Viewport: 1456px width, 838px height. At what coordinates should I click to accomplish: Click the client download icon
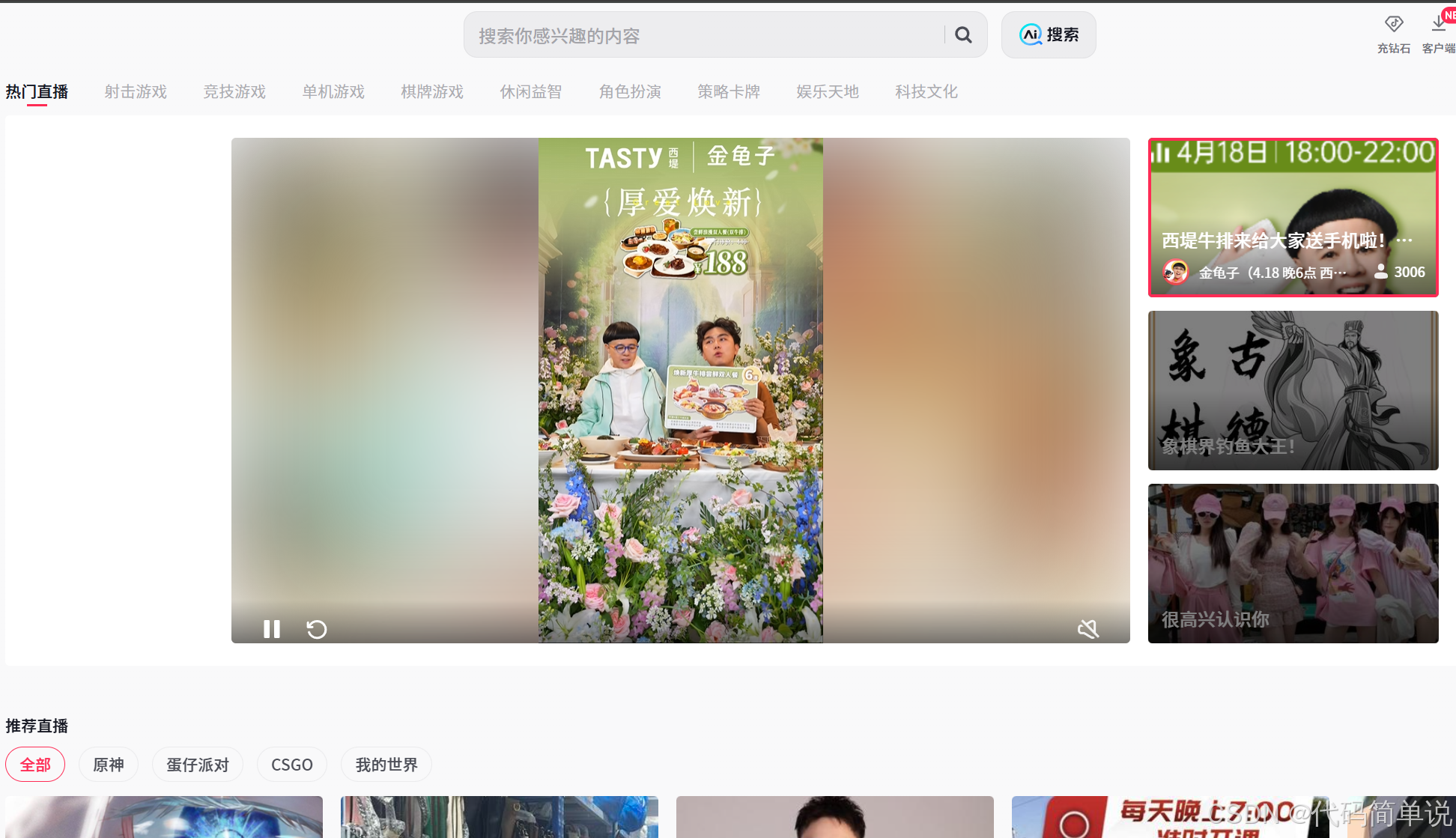(1438, 25)
